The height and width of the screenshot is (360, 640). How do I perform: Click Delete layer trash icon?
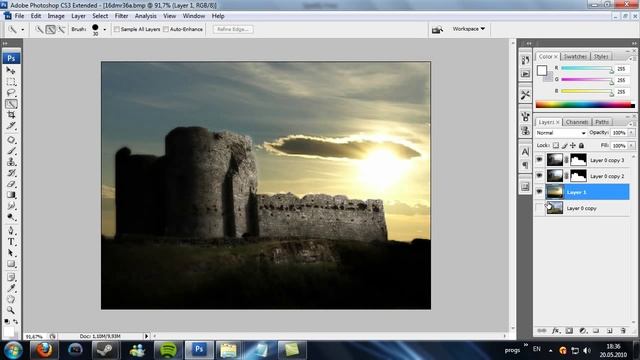point(623,331)
